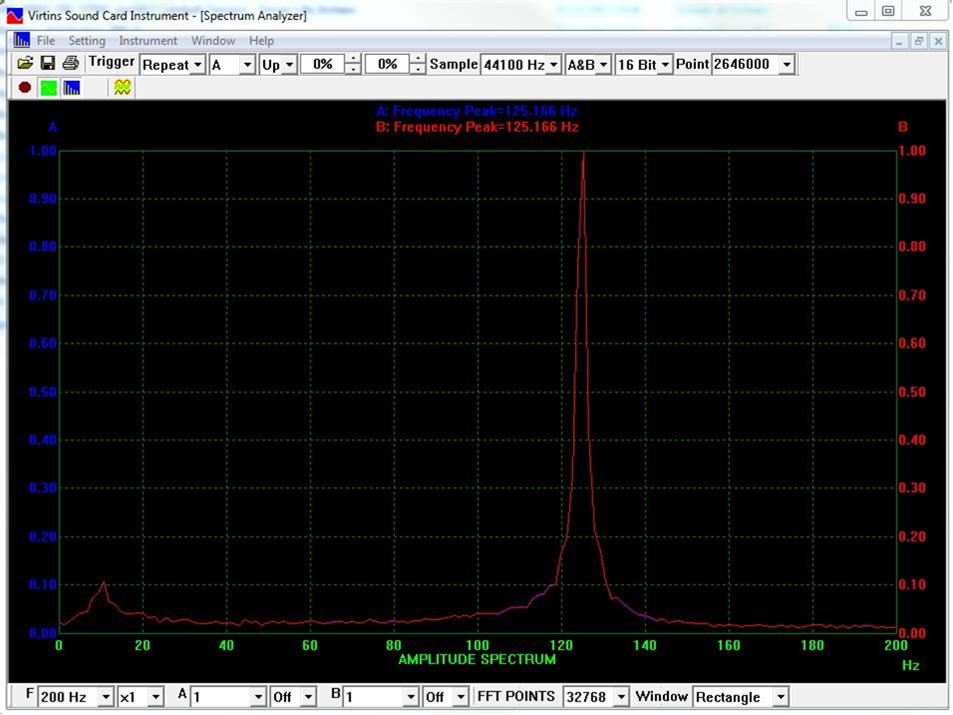This screenshot has height=715, width=953.
Task: Click the small spectrum peak near 10 Hz
Action: click(x=104, y=584)
